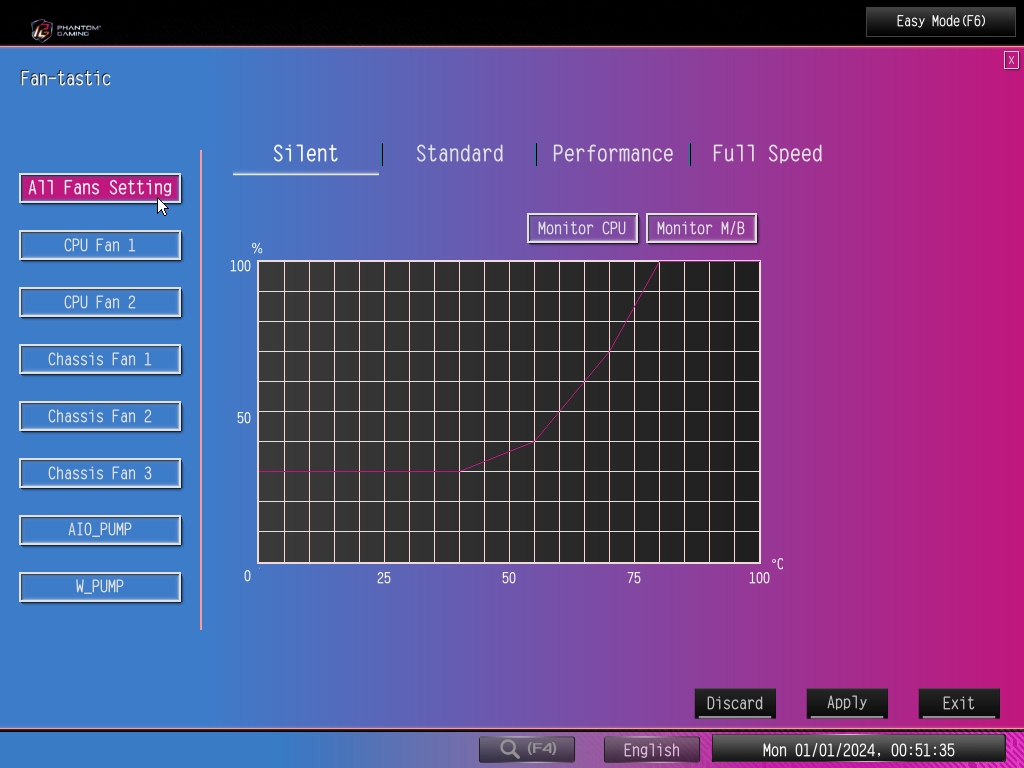This screenshot has height=768, width=1024.
Task: Open CPU Fan 2 settings
Action: pos(100,302)
